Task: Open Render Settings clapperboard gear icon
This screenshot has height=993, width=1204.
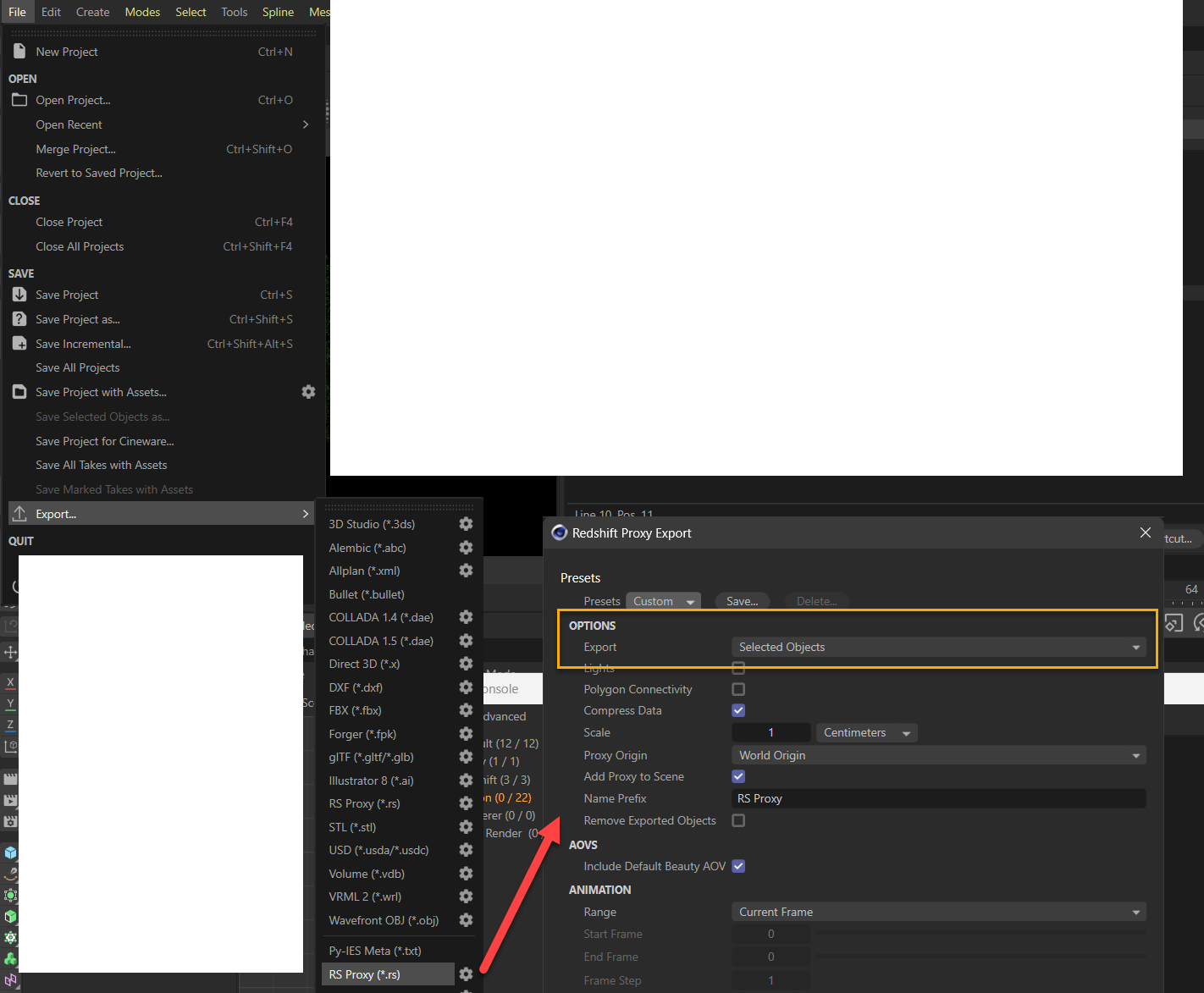Action: click(10, 821)
